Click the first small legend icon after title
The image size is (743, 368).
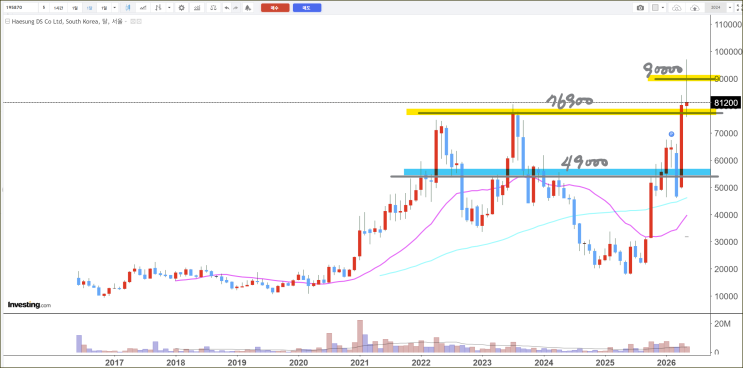click(133, 21)
